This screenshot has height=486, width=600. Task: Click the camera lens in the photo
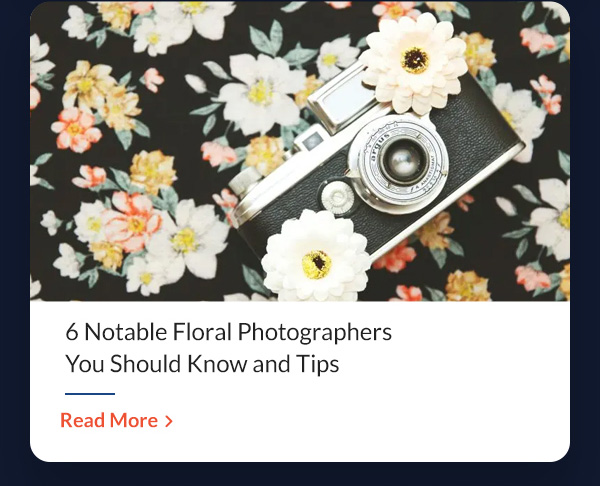(403, 162)
